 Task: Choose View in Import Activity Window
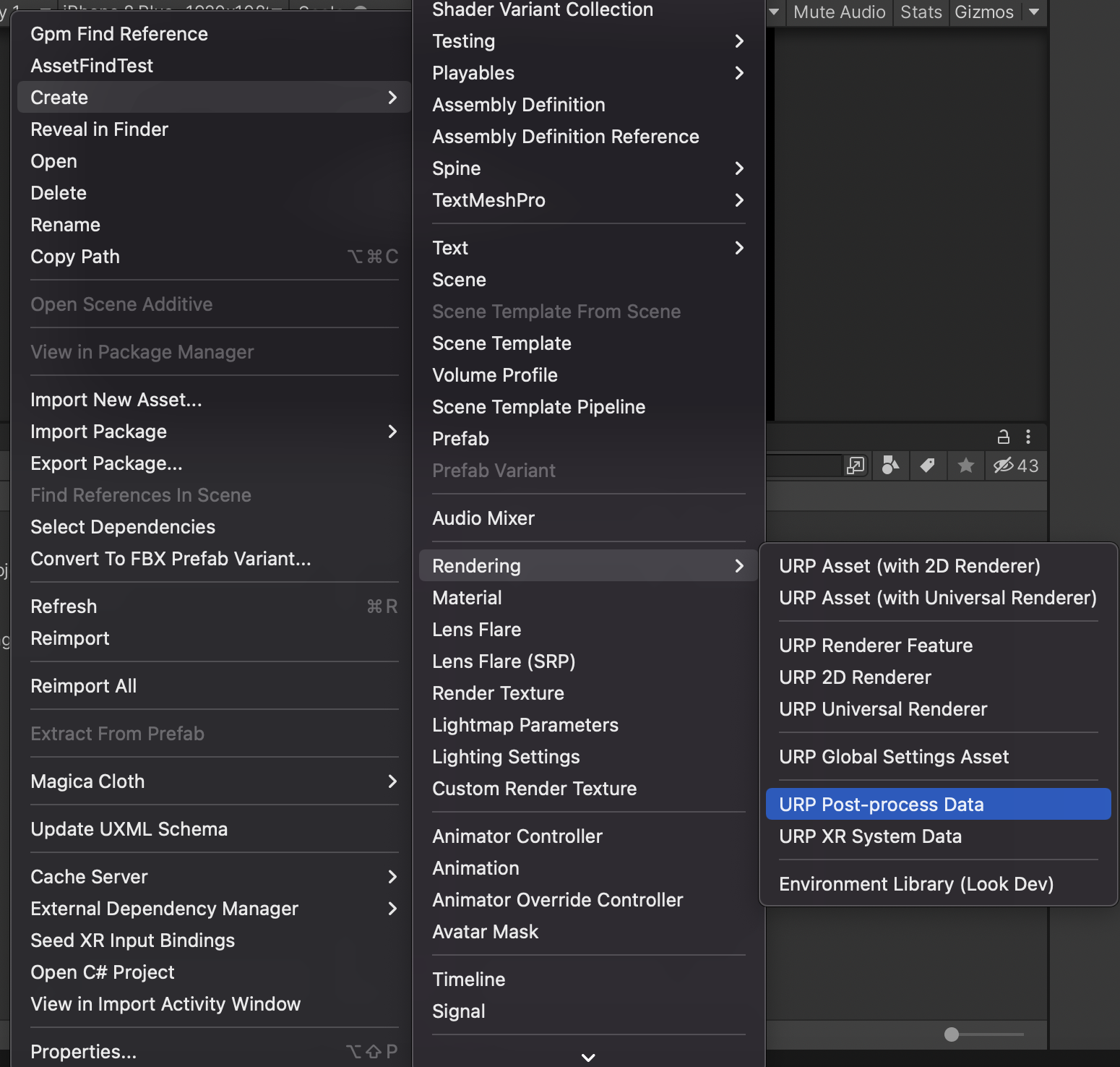click(x=215, y=1004)
